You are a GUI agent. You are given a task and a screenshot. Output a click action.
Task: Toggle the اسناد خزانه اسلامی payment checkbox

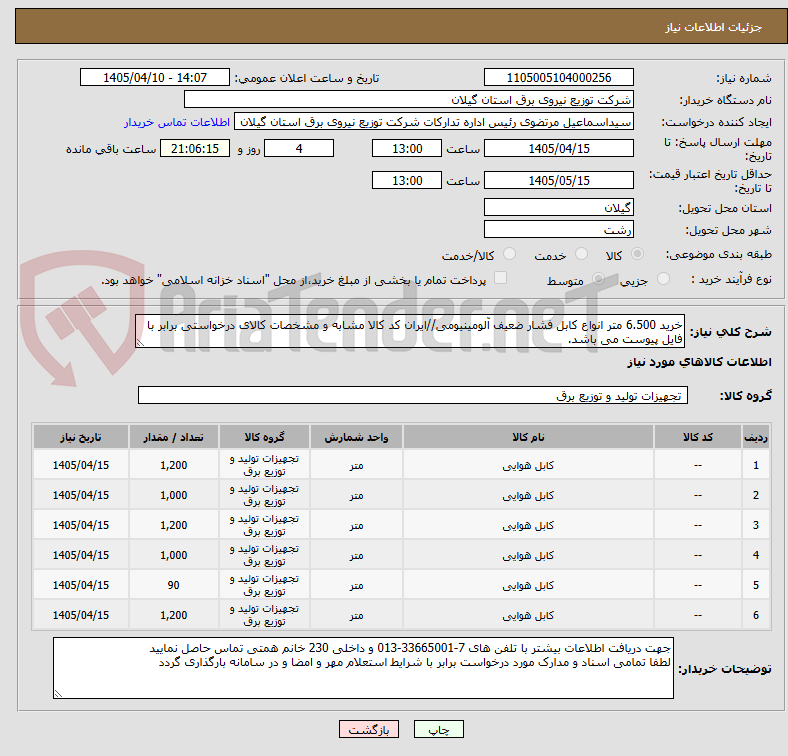(501, 278)
